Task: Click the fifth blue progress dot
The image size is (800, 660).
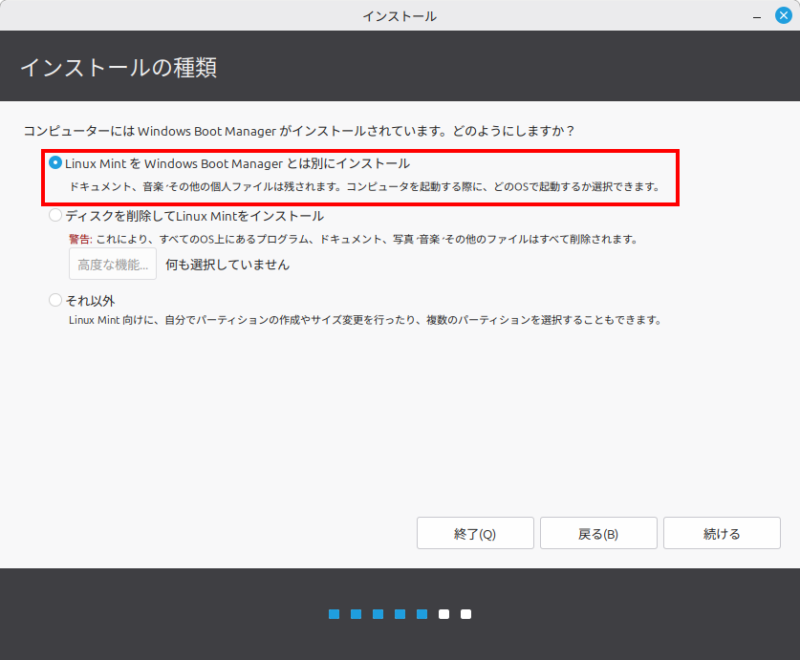Action: 422,614
